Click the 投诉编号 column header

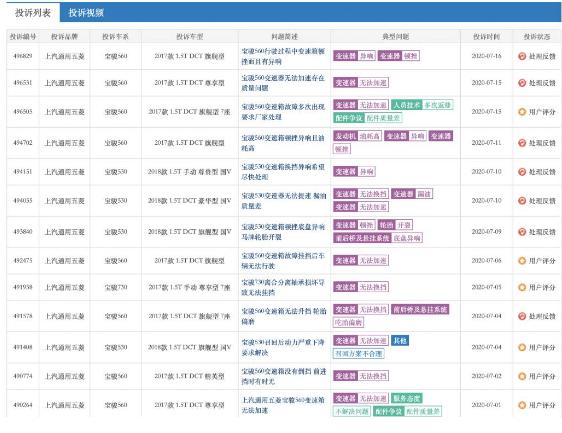pos(23,37)
